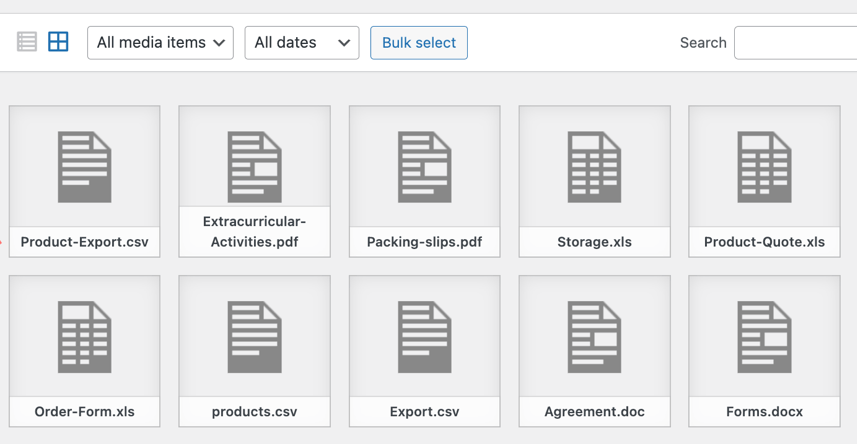Expand the All dates filter
Image resolution: width=857 pixels, height=444 pixels.
(x=301, y=43)
